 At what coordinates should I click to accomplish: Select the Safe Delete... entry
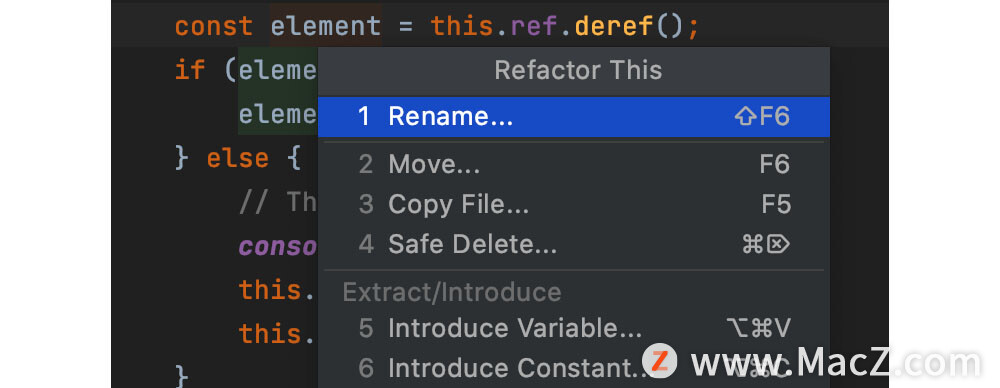(573, 245)
